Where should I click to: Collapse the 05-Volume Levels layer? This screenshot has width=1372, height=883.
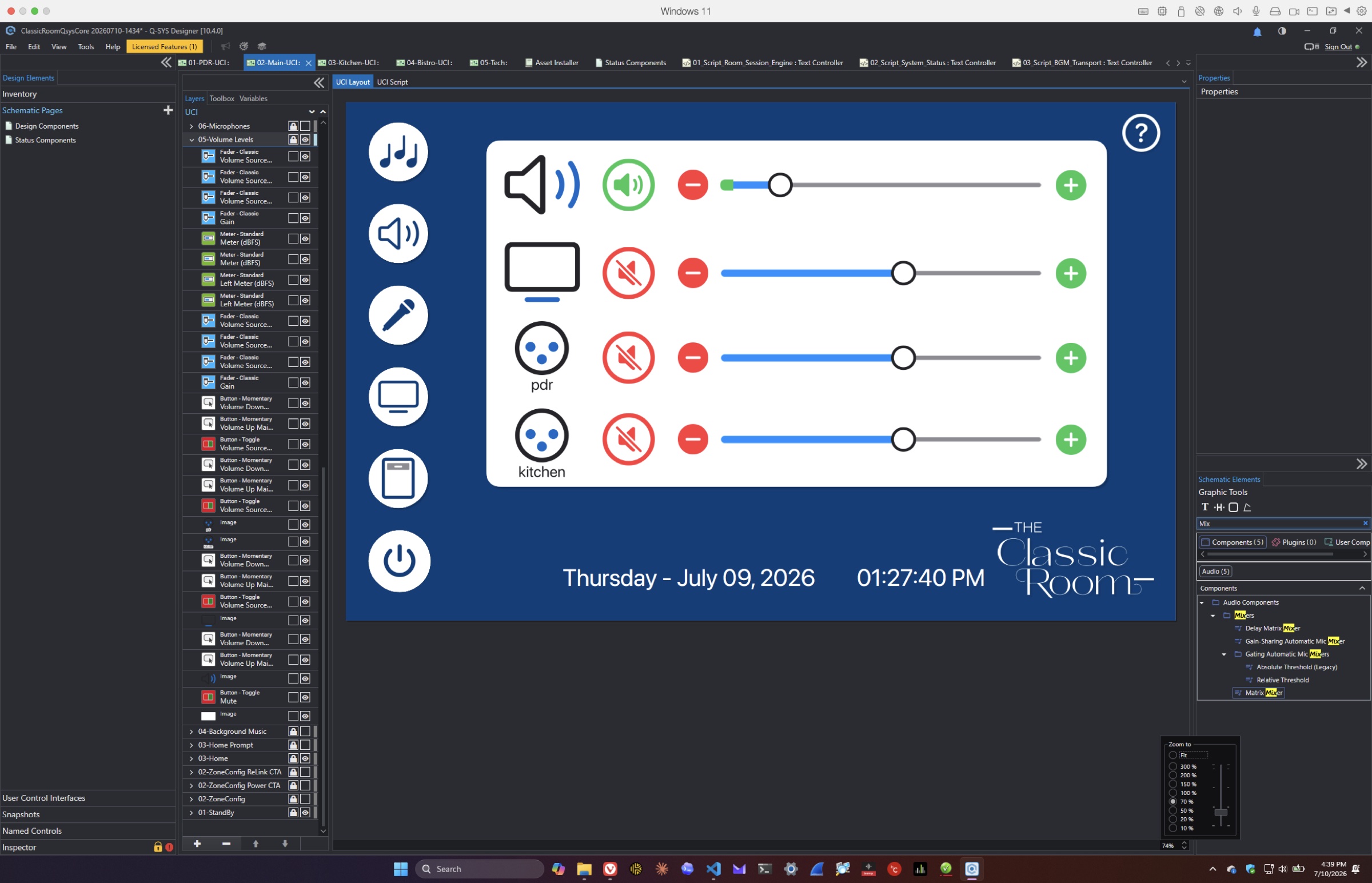tap(192, 139)
